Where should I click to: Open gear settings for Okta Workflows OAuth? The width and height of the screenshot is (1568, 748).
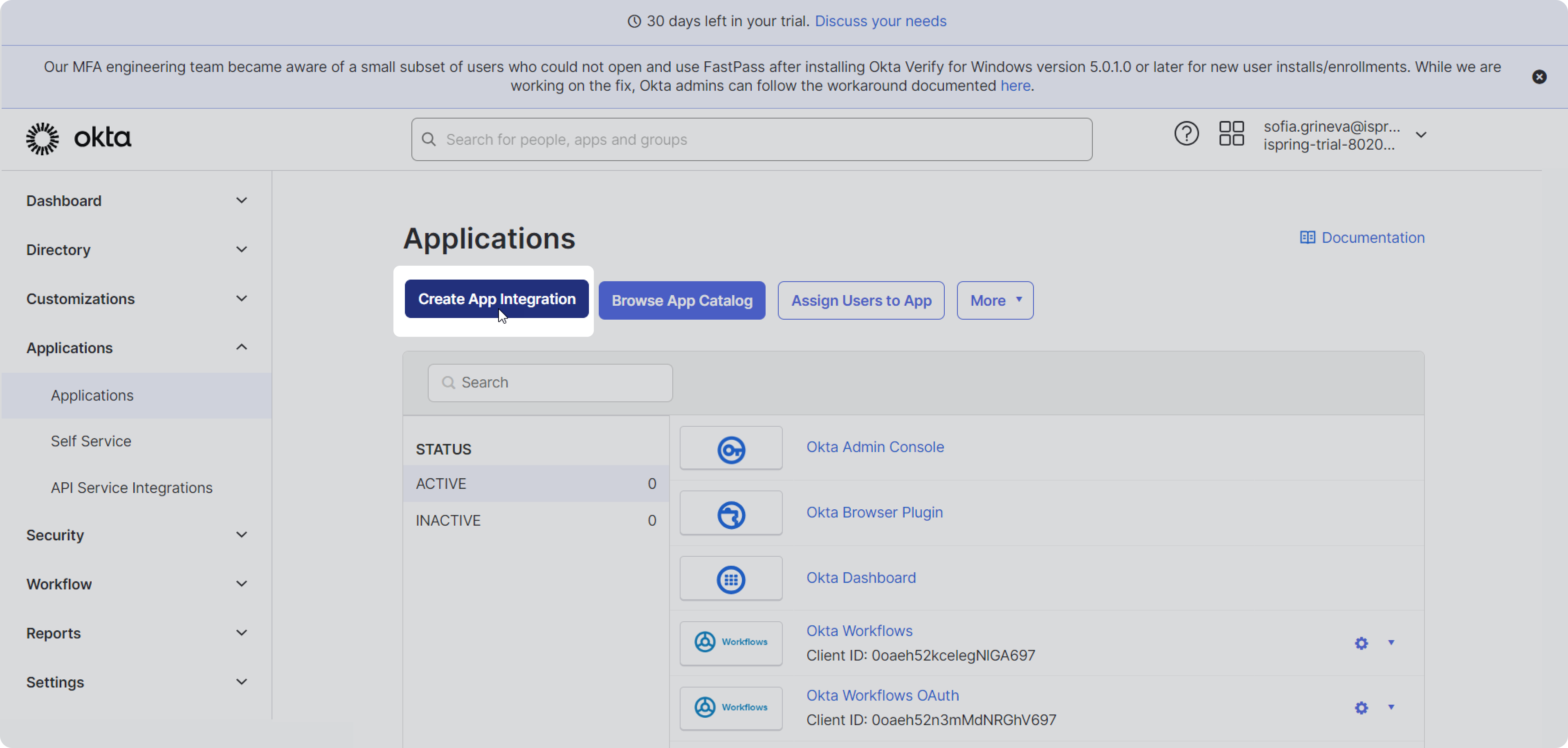[1361, 707]
